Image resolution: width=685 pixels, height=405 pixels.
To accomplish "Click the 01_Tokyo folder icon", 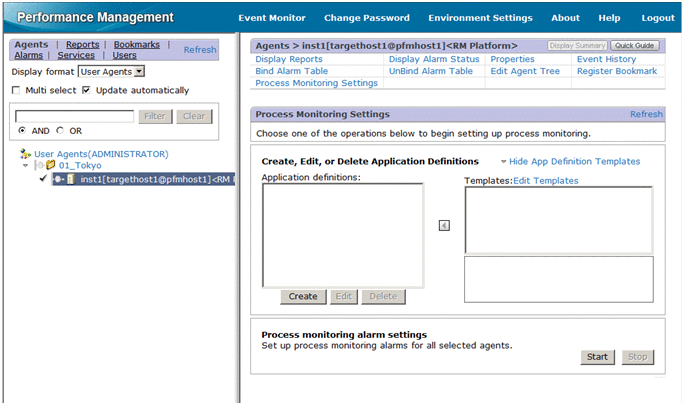I will point(50,166).
